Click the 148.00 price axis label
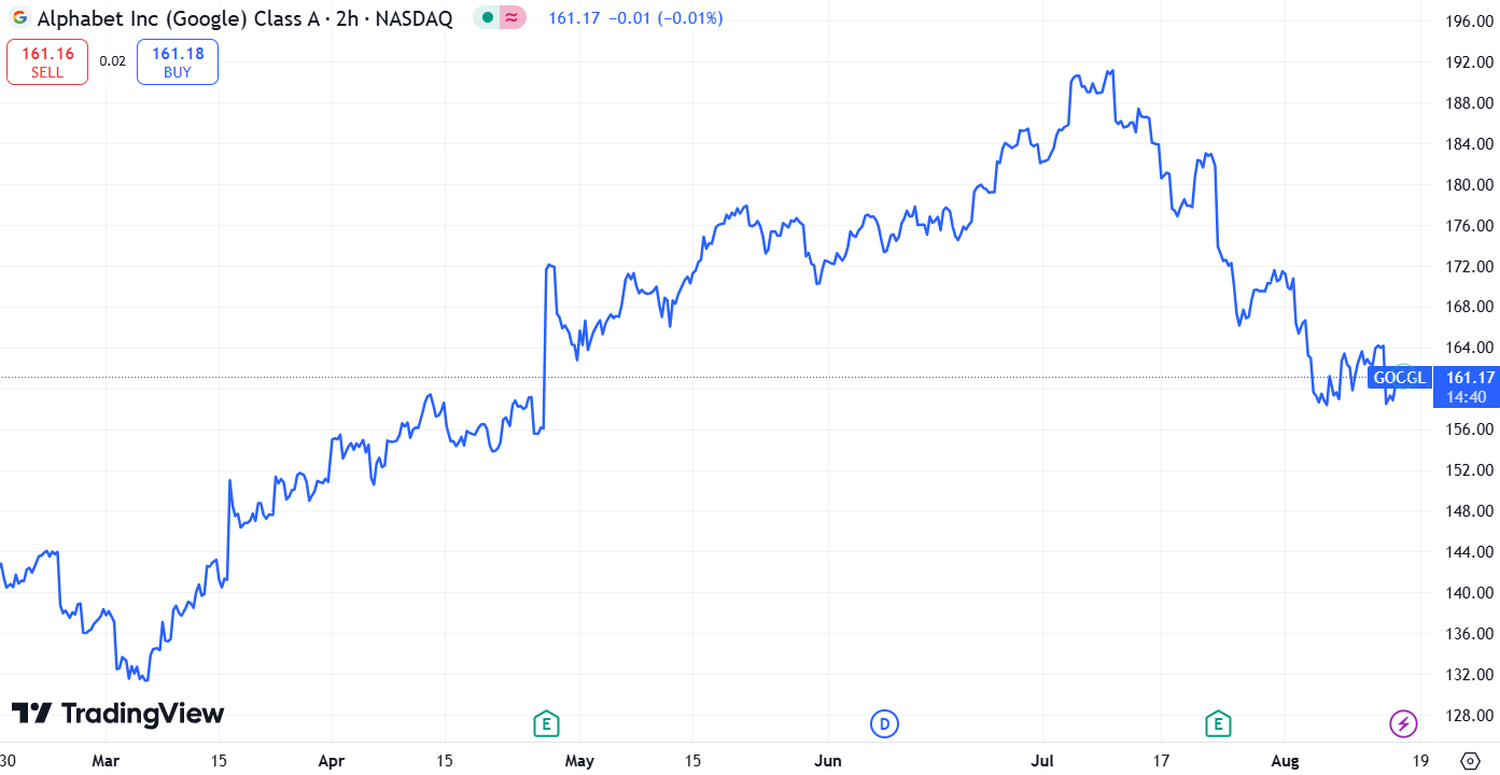The height and width of the screenshot is (775, 1500). pos(1469,511)
